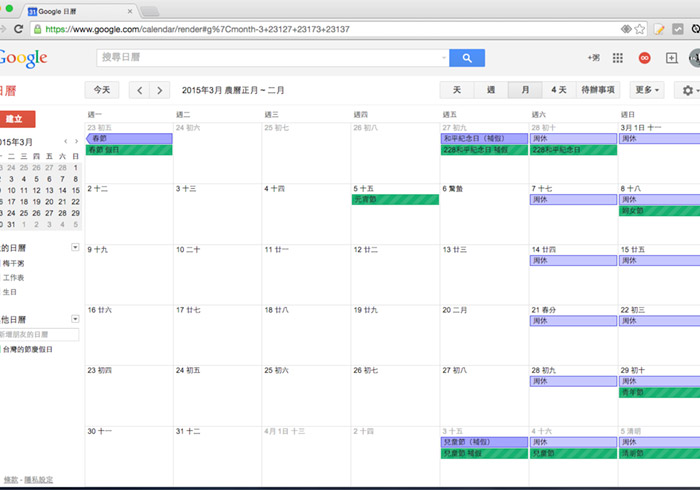700x490 pixels.
Task: Expand other calendars section dropdown arrow
Action: click(75, 319)
